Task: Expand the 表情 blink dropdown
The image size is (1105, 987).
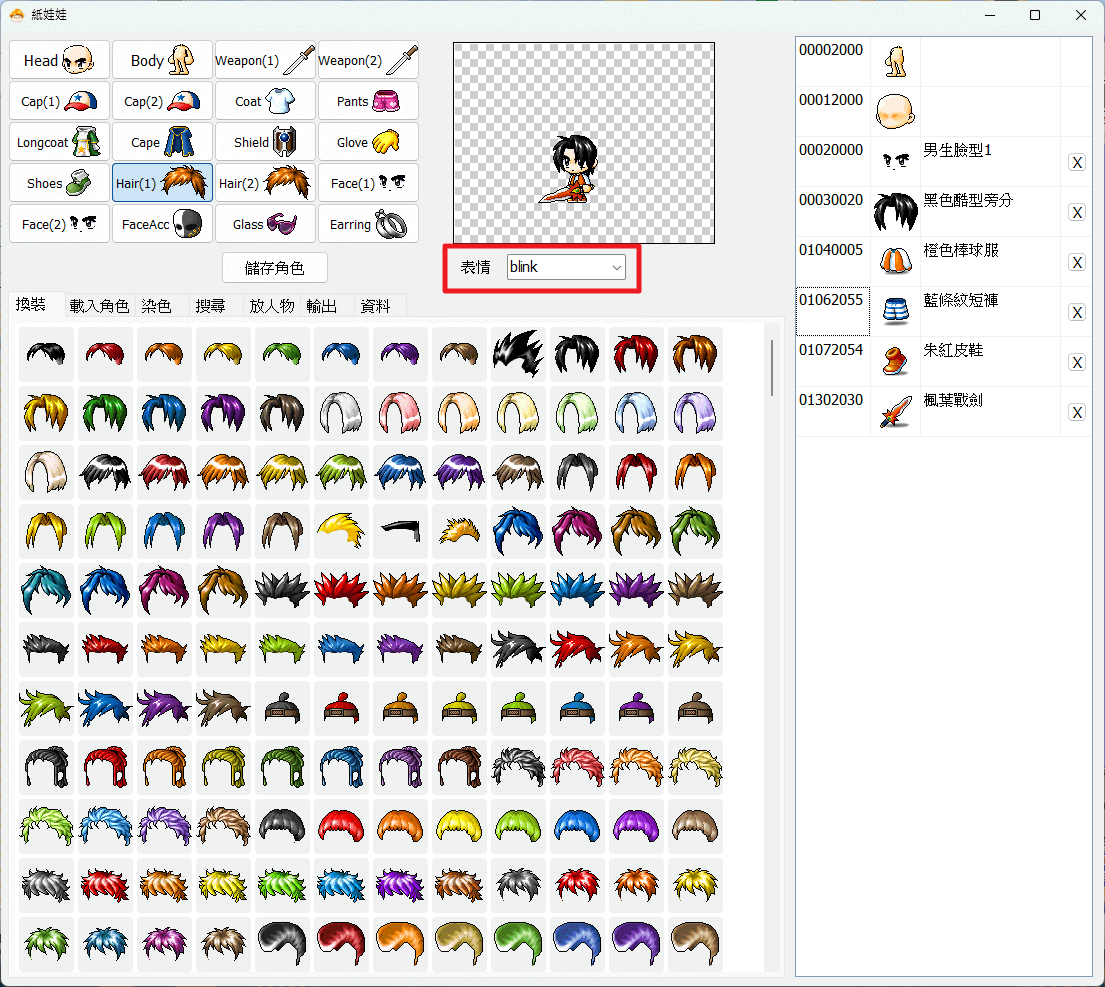Action: click(566, 268)
